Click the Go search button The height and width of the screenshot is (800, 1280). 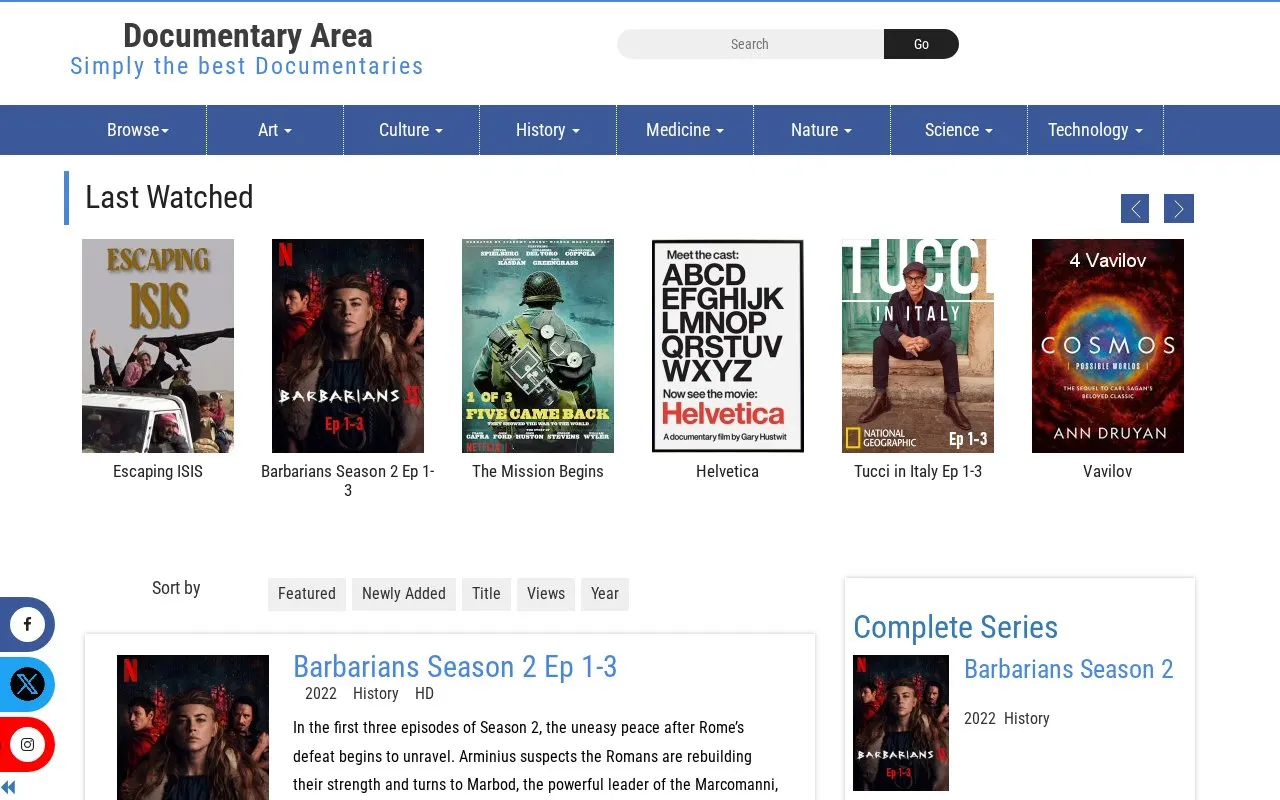[921, 44]
